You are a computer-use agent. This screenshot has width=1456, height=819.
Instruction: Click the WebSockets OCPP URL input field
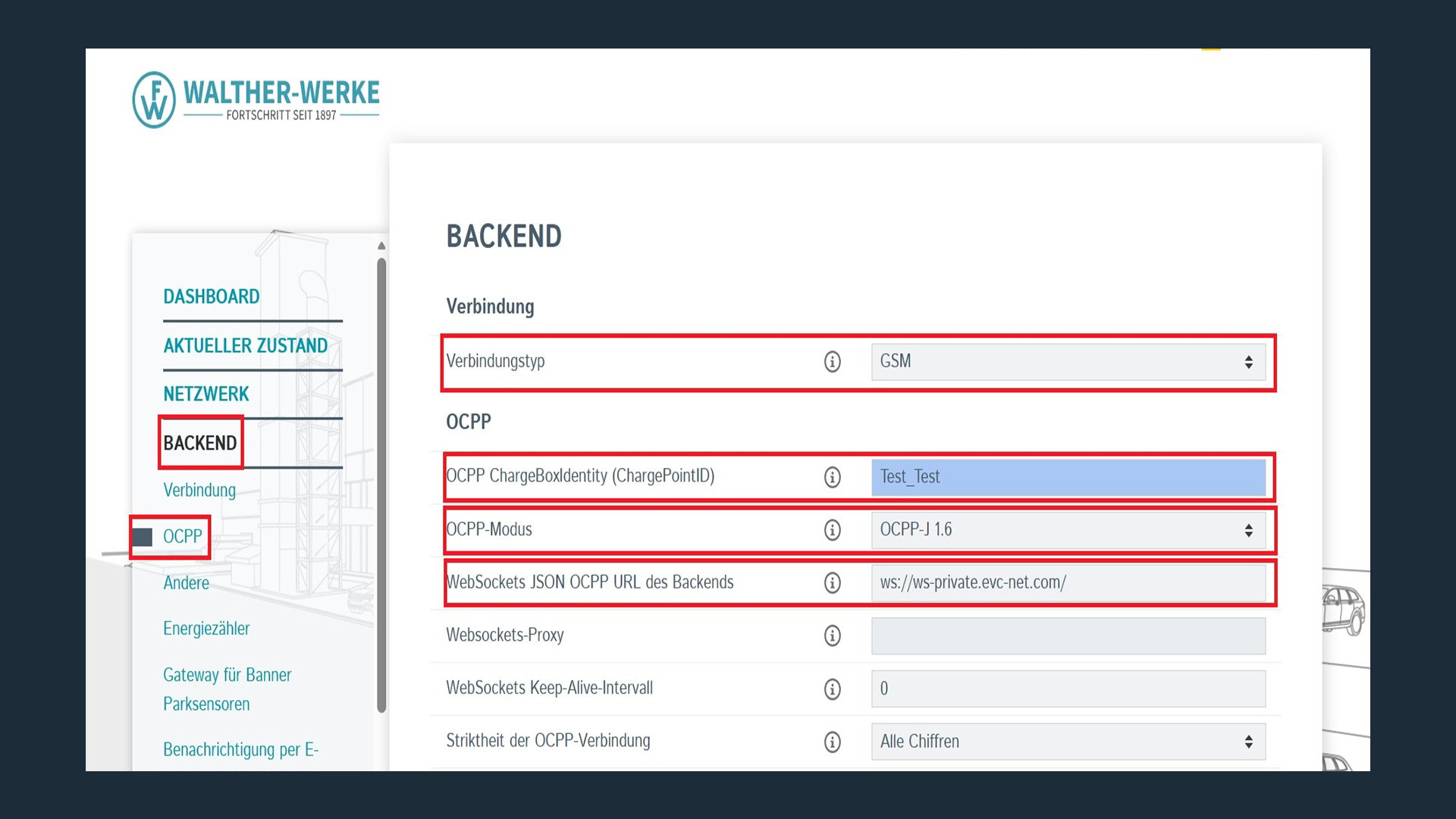[x=1068, y=582]
